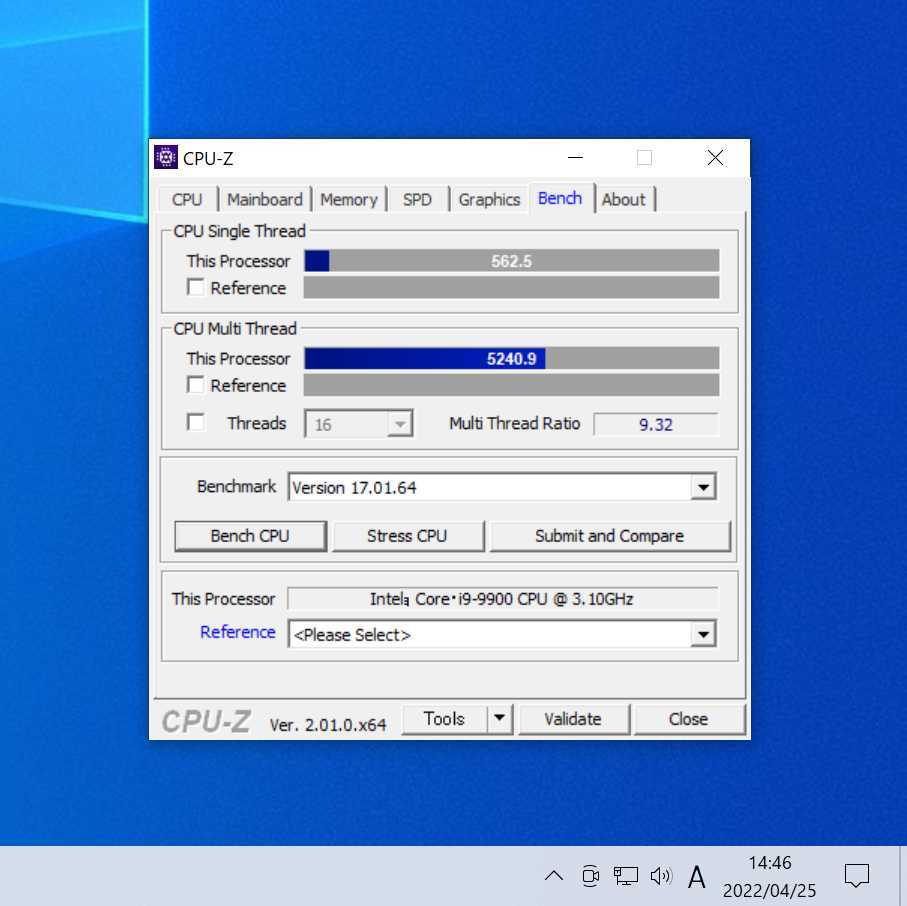Click the blue Reference link label

(x=238, y=632)
